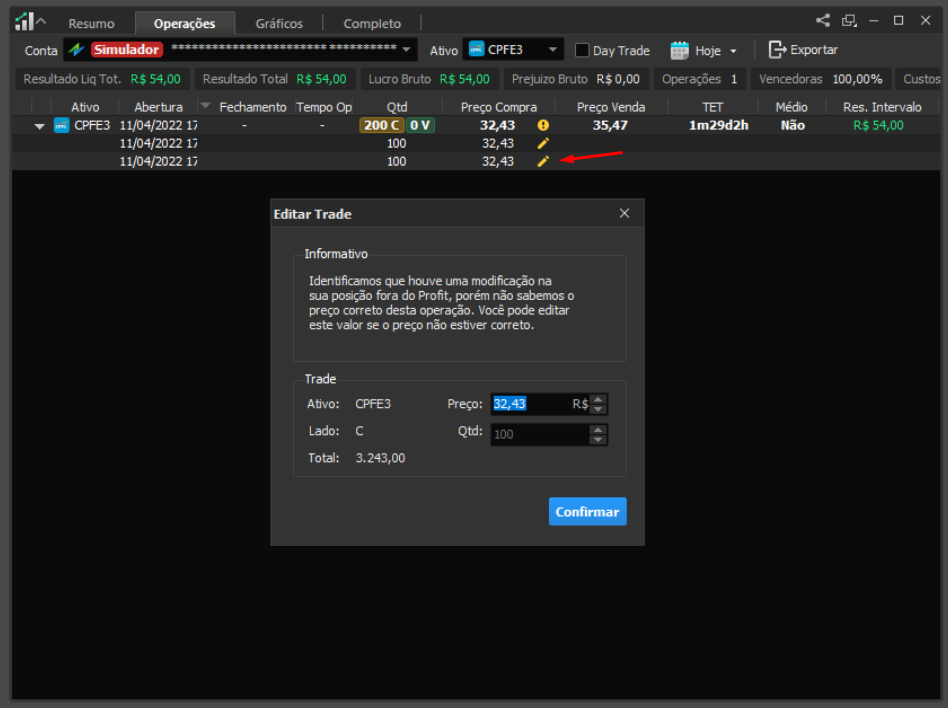Switch to the Resumo tab
This screenshot has width=948, height=708.
click(91, 24)
